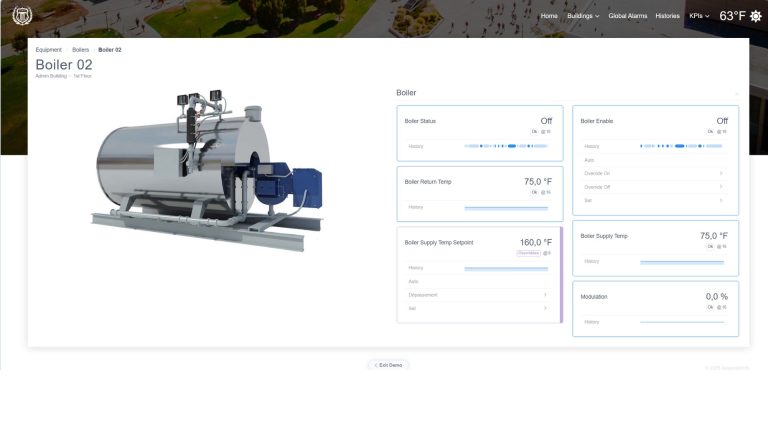This screenshot has height=432, width=768.
Task: Expand the KPIs dropdown menu
Action: (x=699, y=16)
